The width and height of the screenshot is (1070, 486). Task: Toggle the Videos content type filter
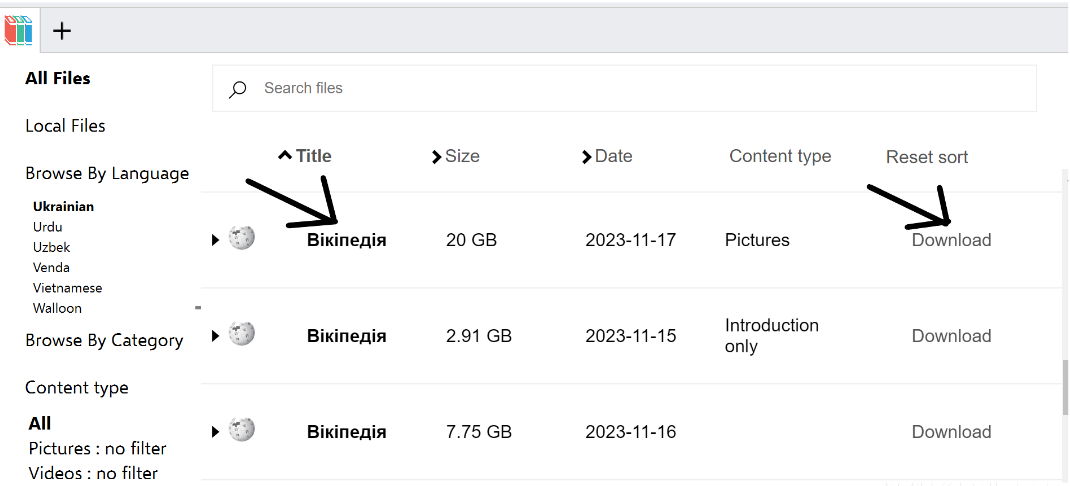pos(93,473)
